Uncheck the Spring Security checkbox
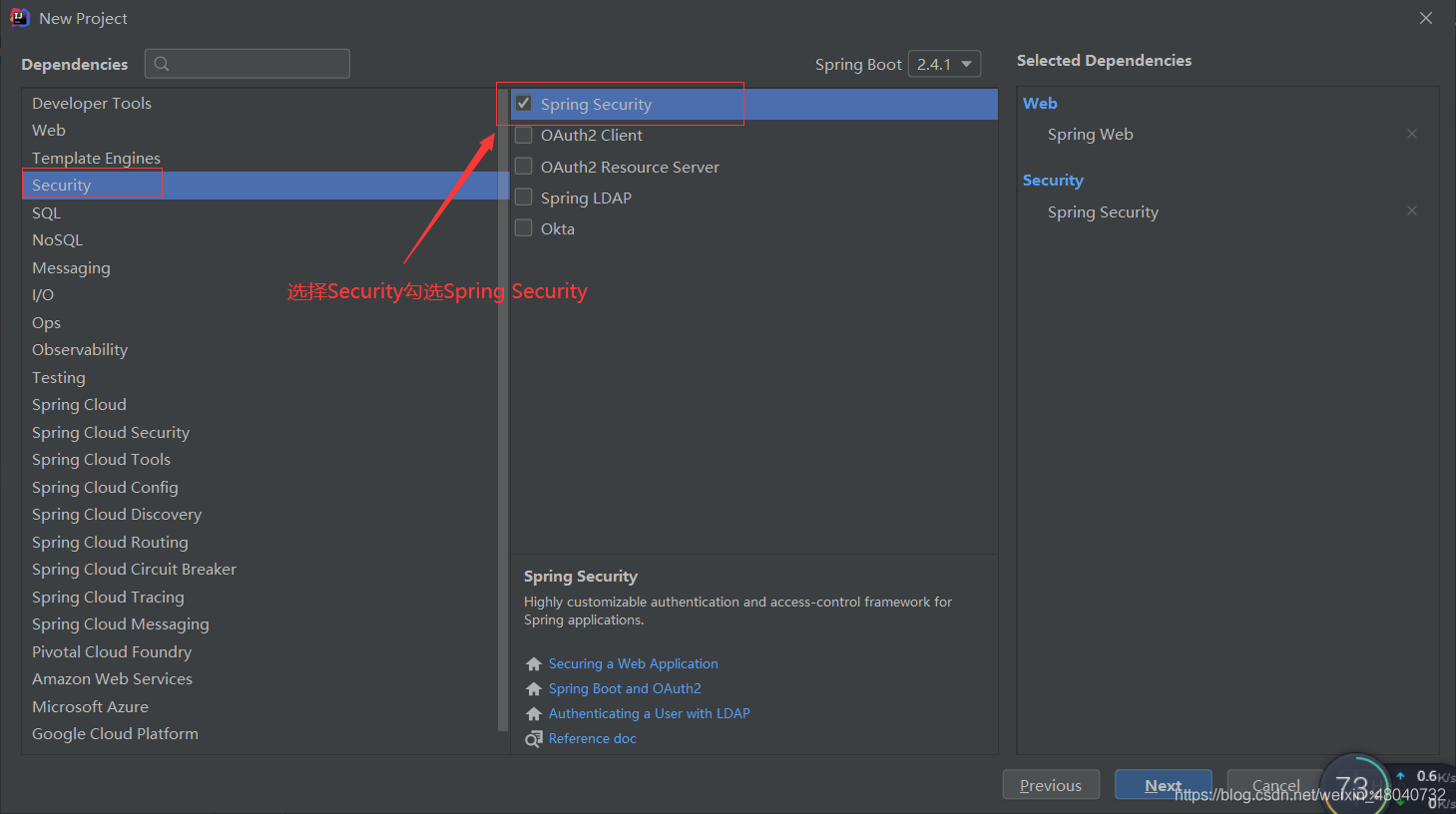This screenshot has height=814, width=1456. coord(523,103)
